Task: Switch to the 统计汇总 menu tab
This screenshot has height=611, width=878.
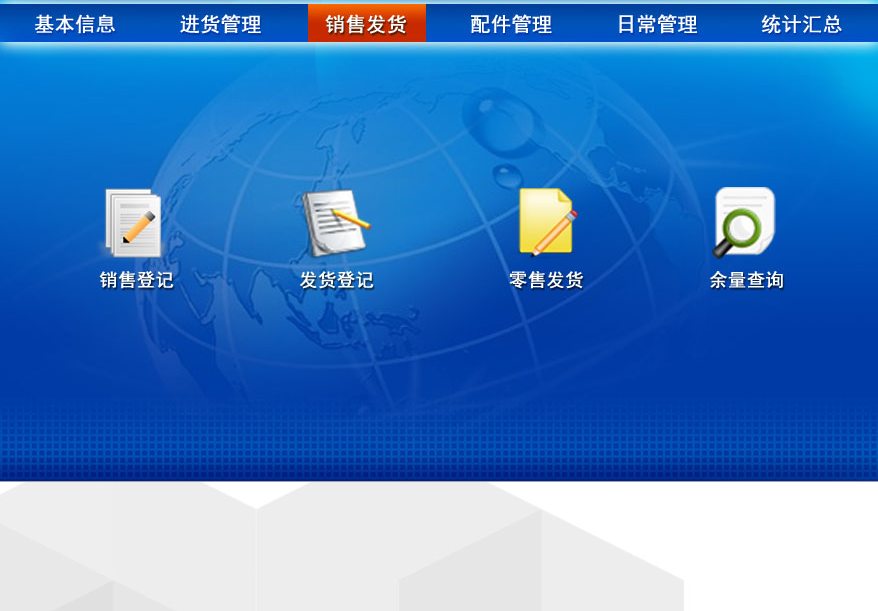Action: pyautogui.click(x=802, y=24)
